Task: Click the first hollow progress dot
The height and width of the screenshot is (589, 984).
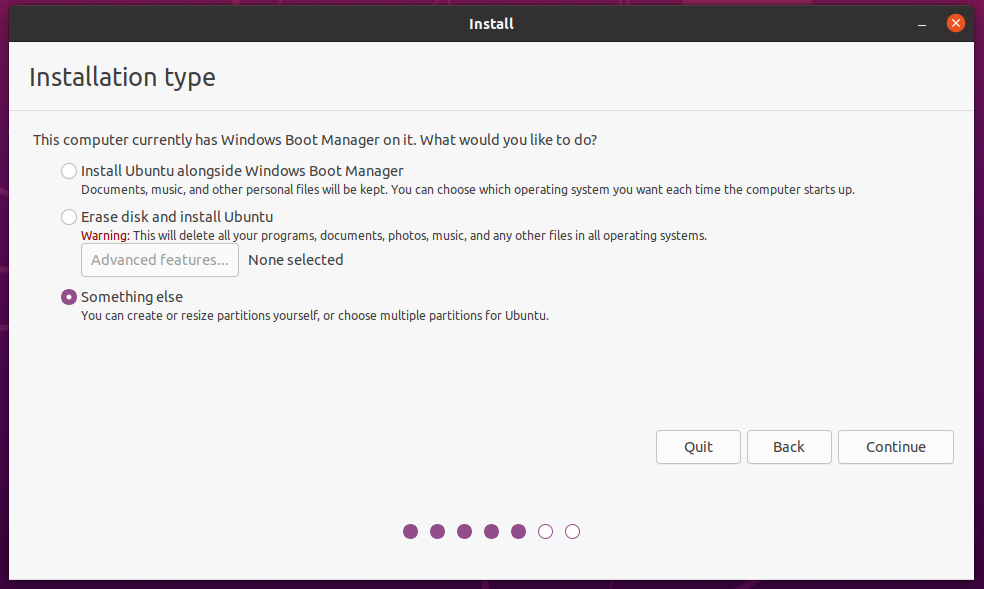Action: (x=545, y=531)
